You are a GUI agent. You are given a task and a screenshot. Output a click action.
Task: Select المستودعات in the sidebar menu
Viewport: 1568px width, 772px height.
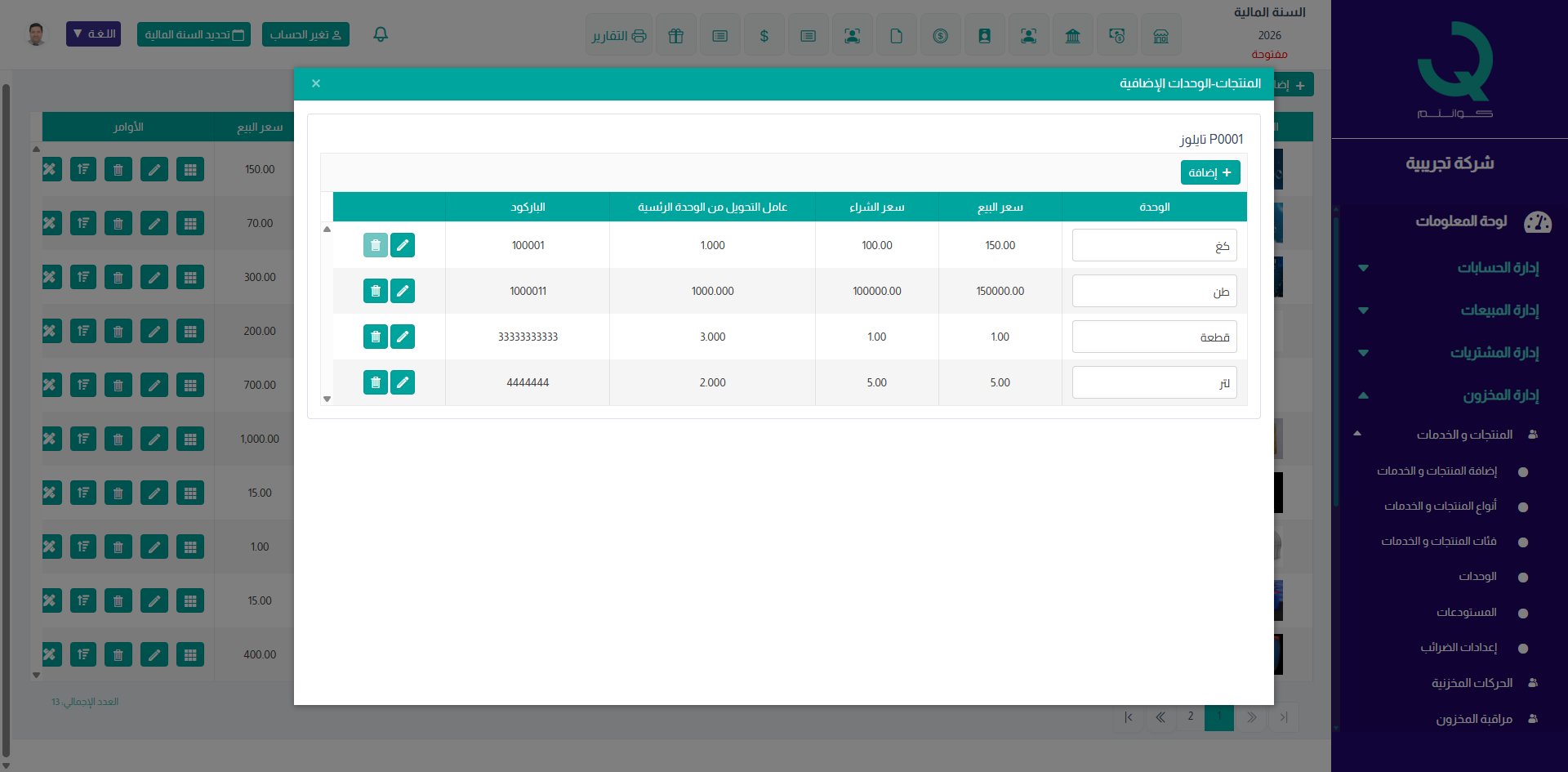coord(1467,612)
